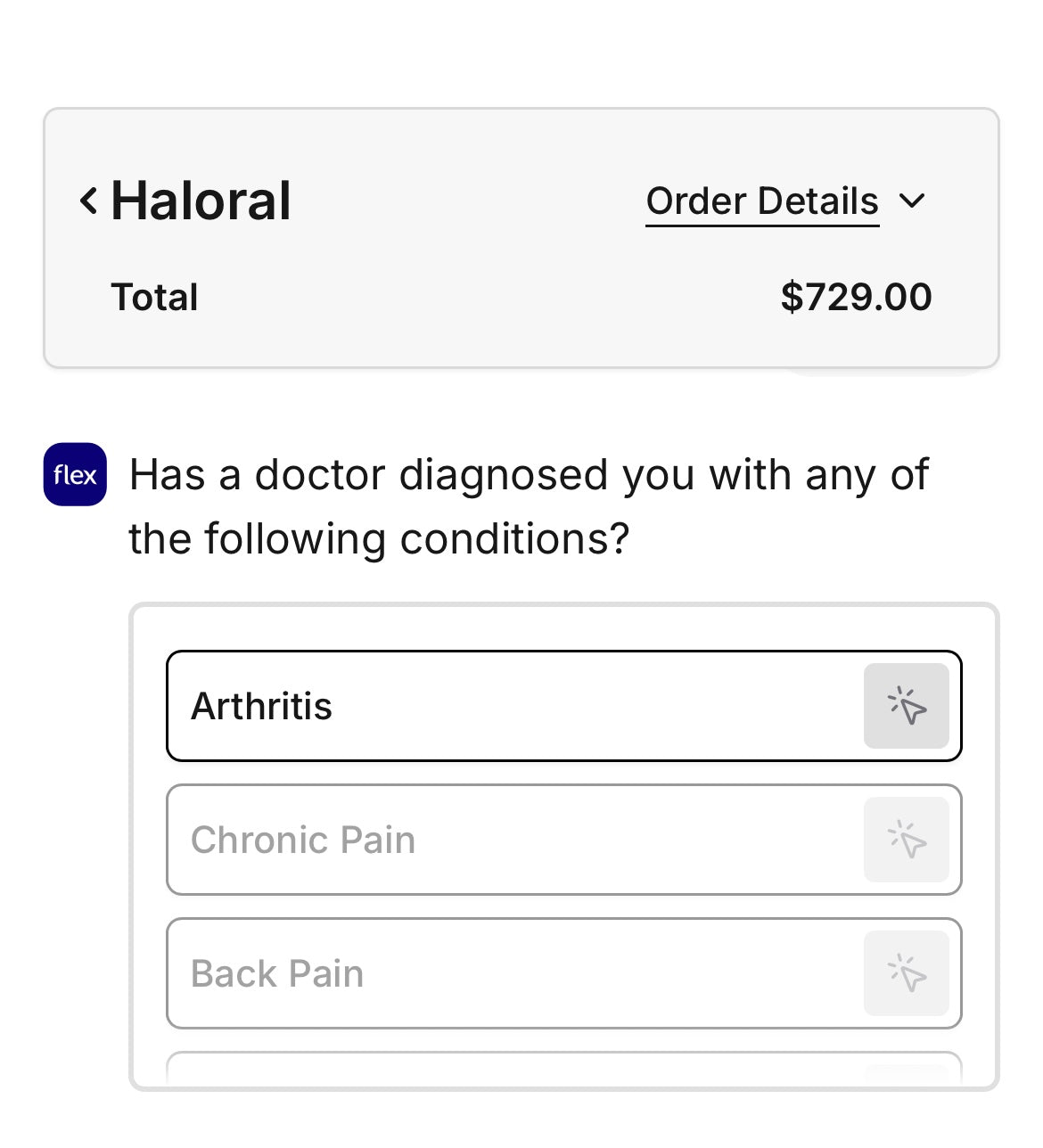The height and width of the screenshot is (1148, 1043).
Task: Expand order details with the down chevron
Action: (912, 201)
